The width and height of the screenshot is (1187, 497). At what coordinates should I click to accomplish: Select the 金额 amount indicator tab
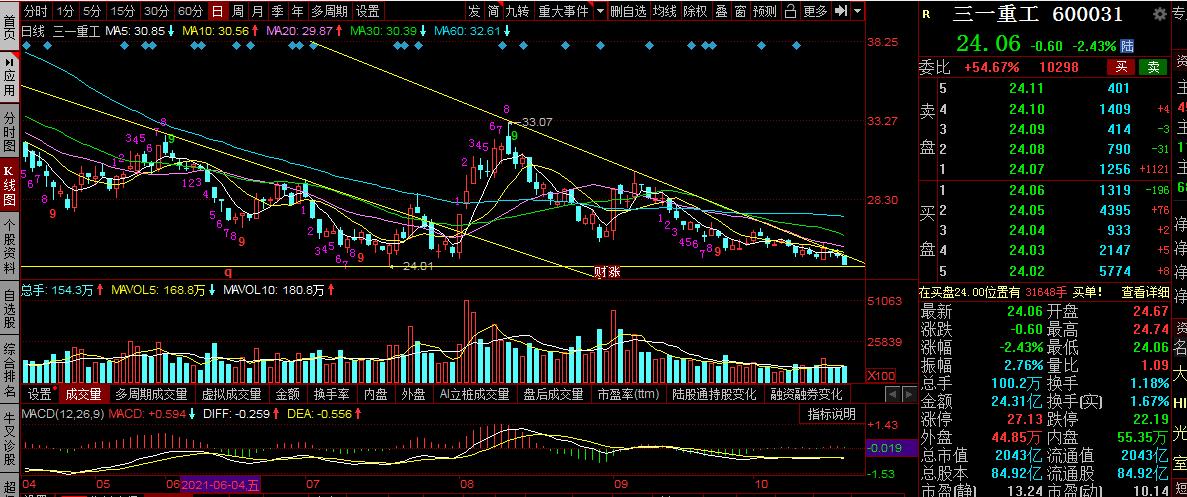tap(288, 394)
